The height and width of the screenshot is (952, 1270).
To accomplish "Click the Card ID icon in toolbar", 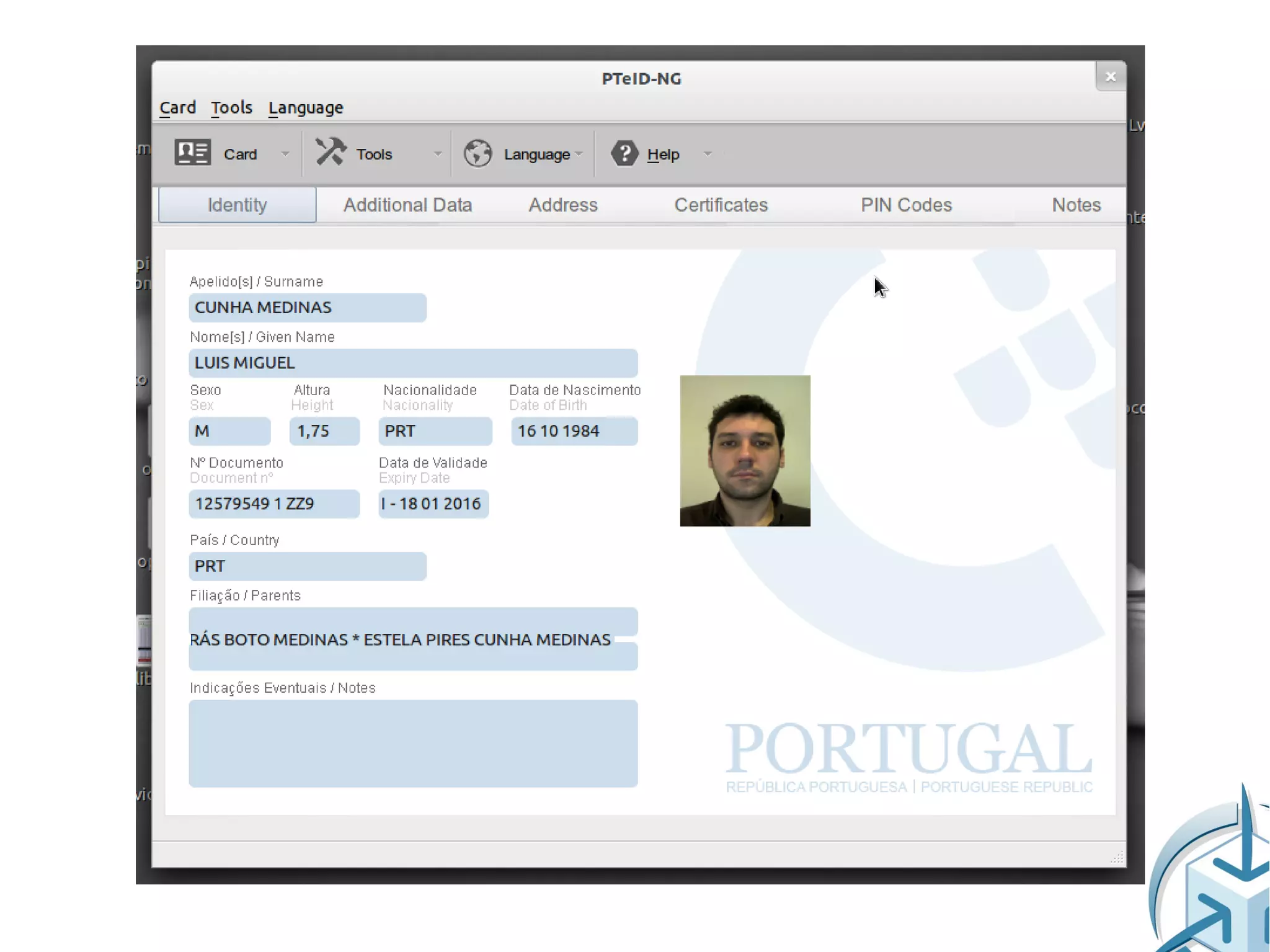I will coord(192,153).
